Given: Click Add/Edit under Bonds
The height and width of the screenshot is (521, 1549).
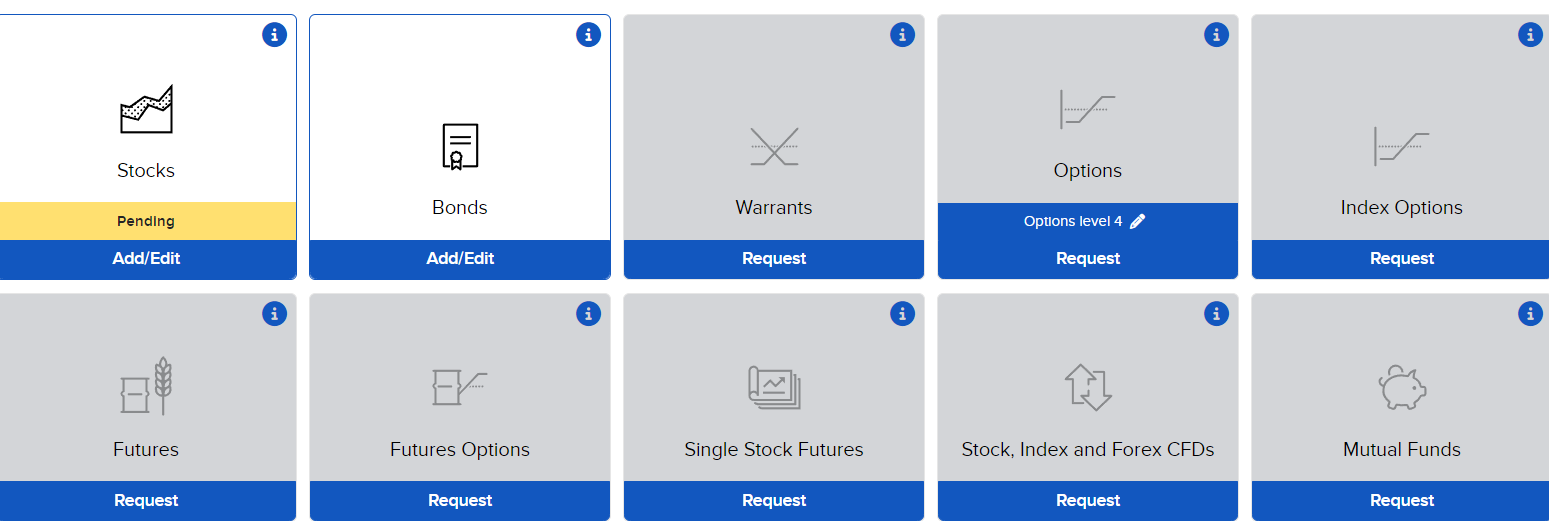Looking at the screenshot, I should point(460,259).
